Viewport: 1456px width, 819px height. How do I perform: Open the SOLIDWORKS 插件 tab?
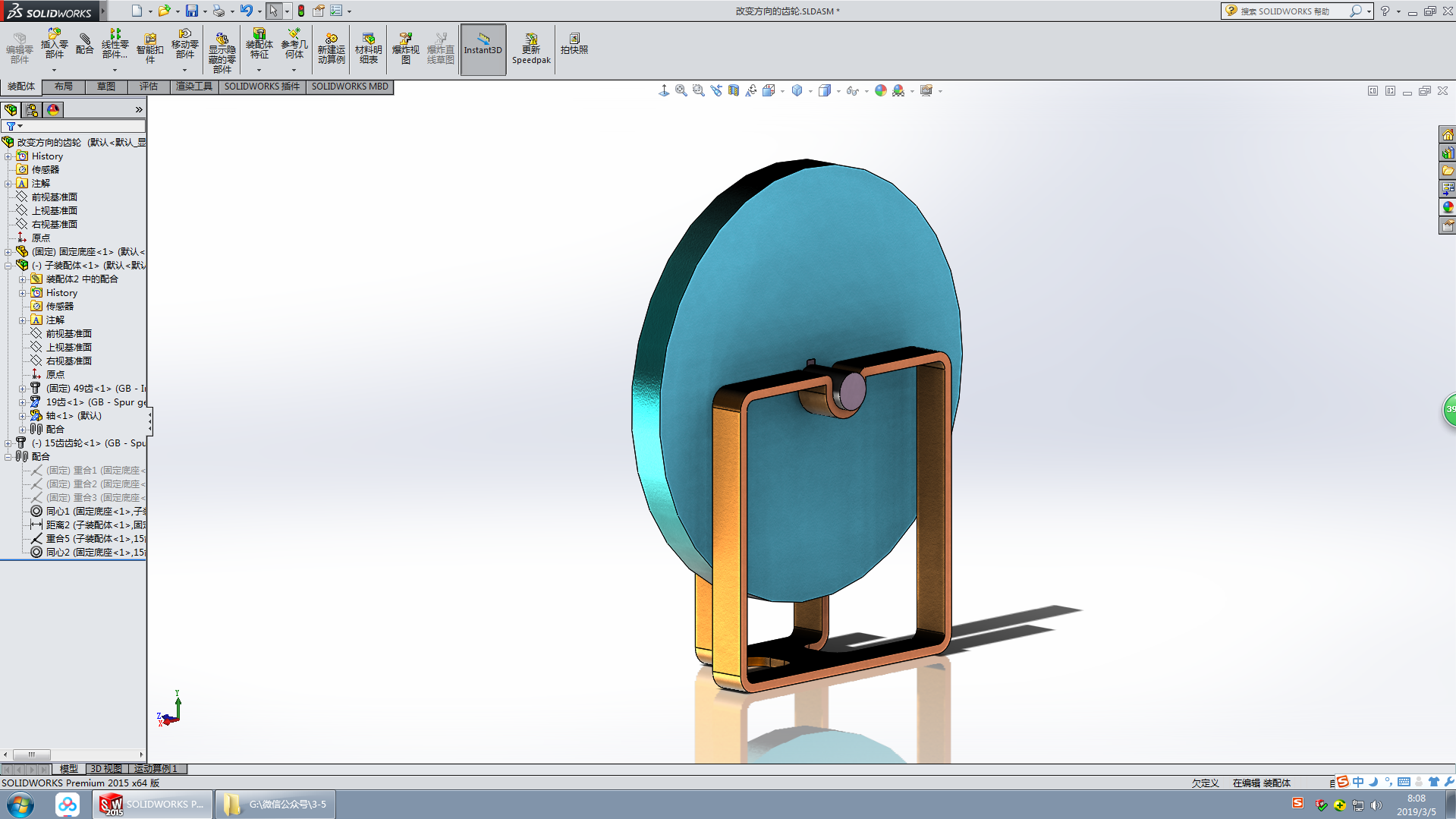tap(262, 87)
